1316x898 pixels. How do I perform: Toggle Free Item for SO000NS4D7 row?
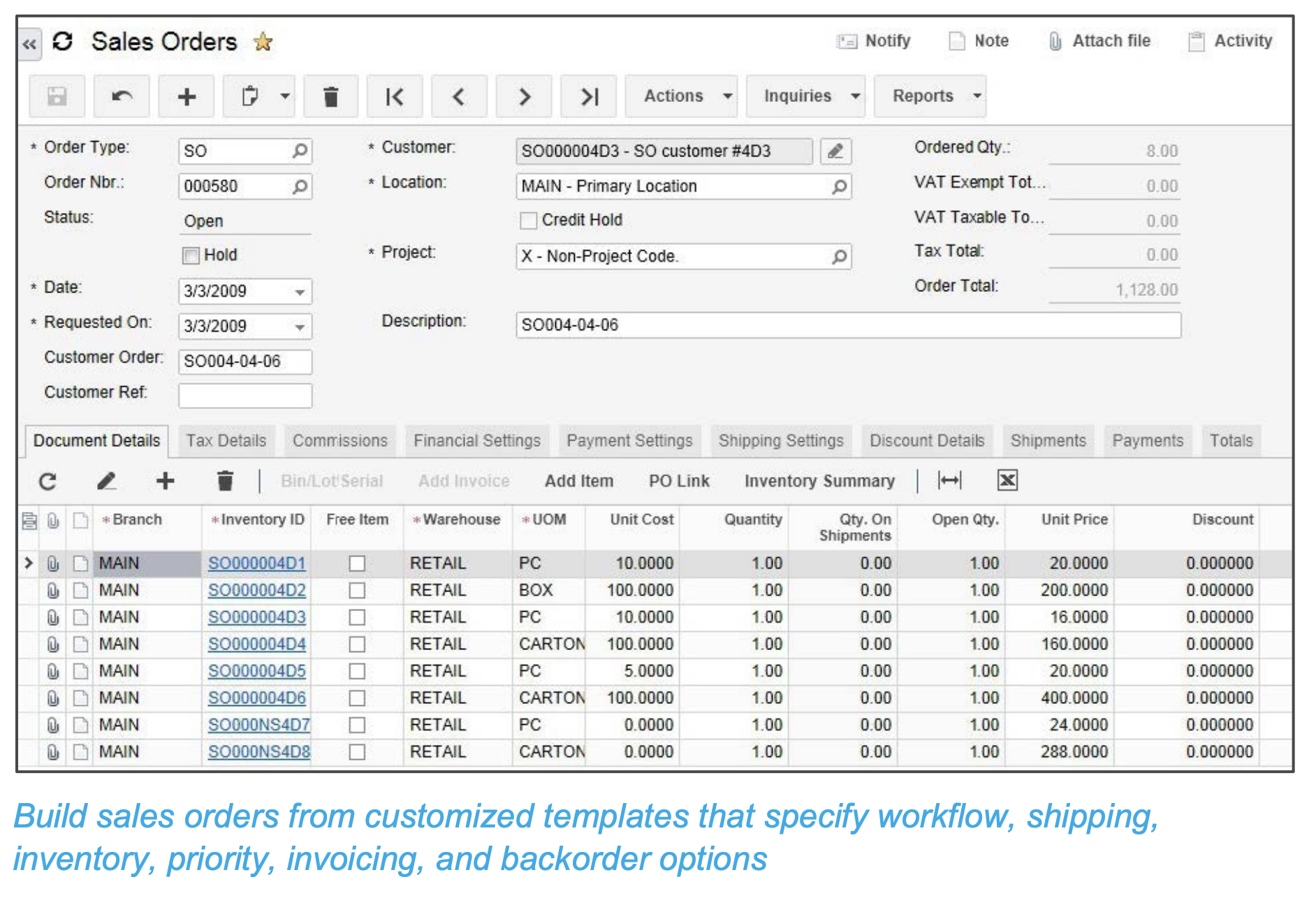pyautogui.click(x=357, y=726)
